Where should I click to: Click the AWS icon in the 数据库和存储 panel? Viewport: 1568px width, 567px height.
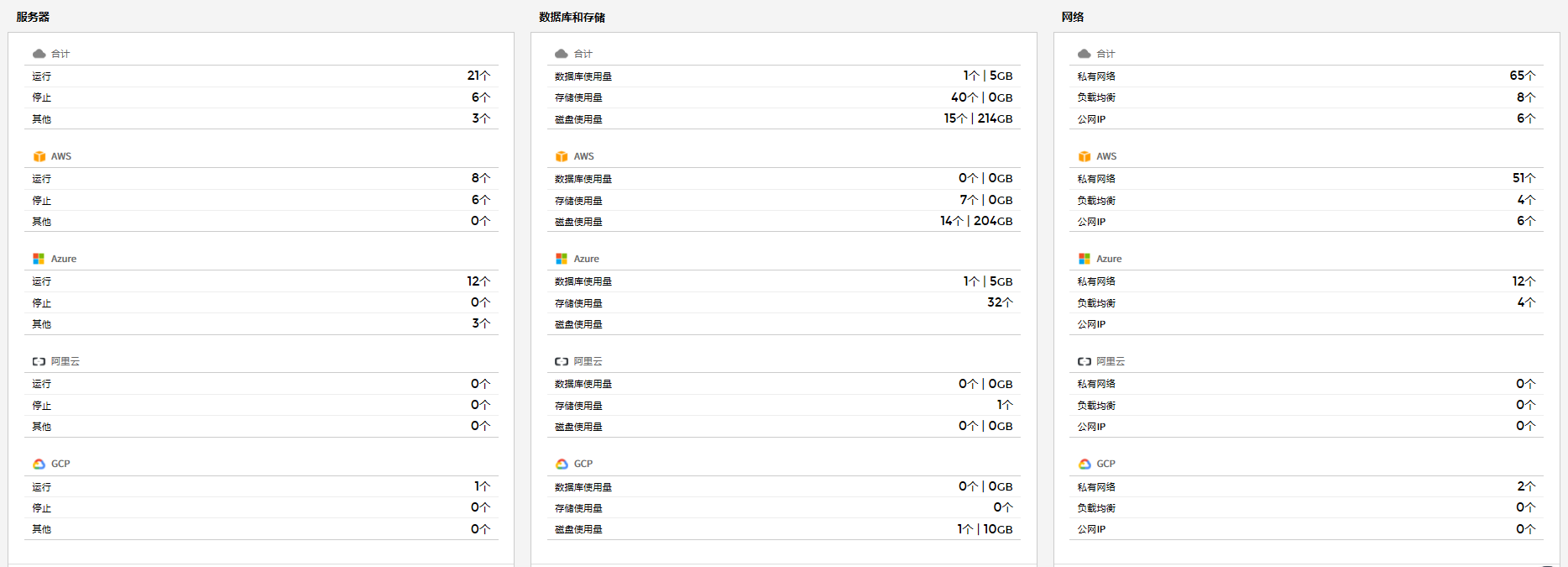[562, 156]
